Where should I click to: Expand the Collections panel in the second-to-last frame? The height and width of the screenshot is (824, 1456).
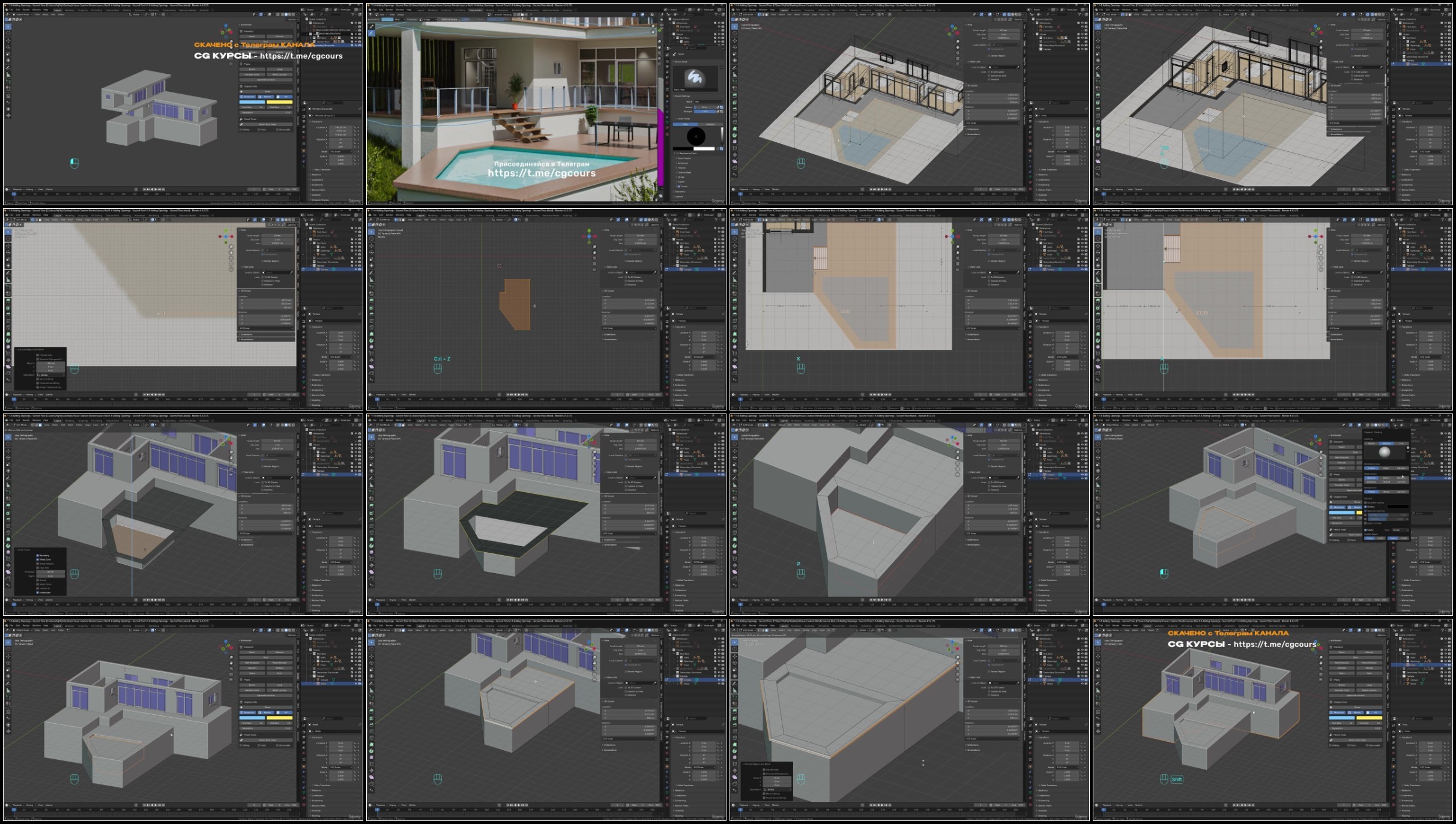point(994,745)
